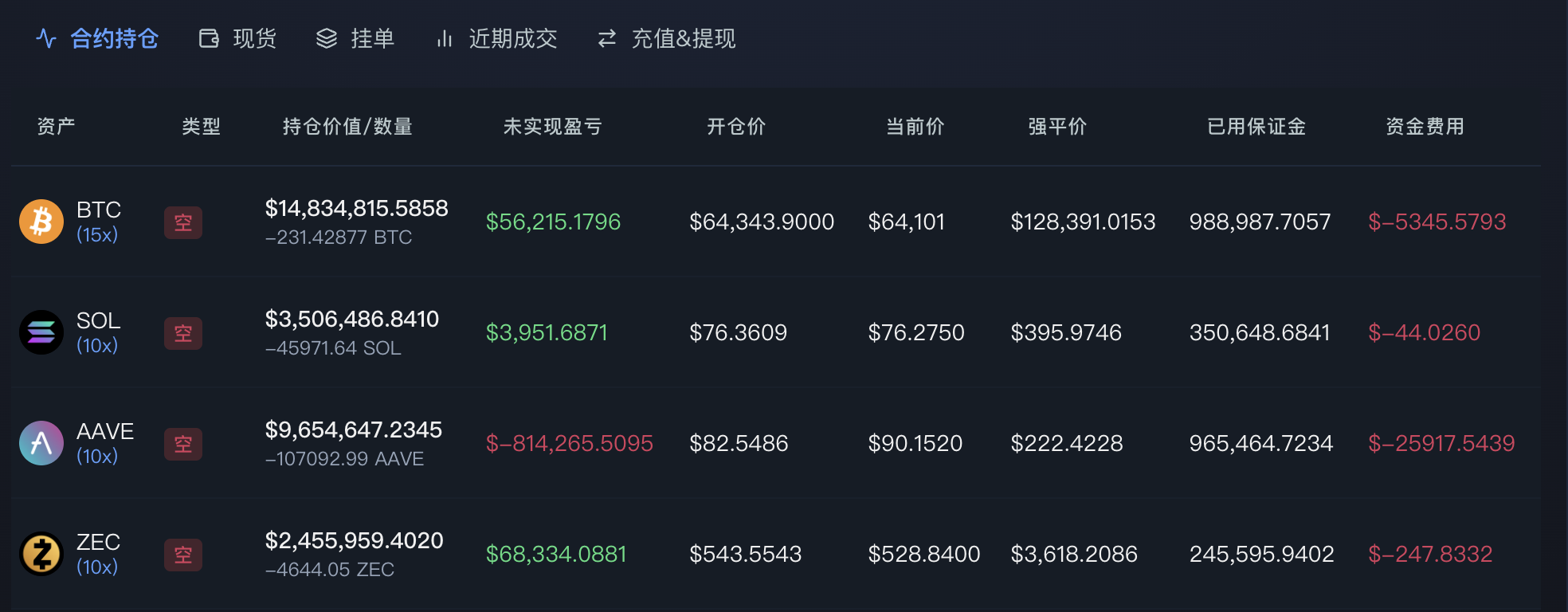Click the SOL unrealized profit $3,951.6871
Screen dimensions: 1568x612
pyautogui.click(x=547, y=332)
